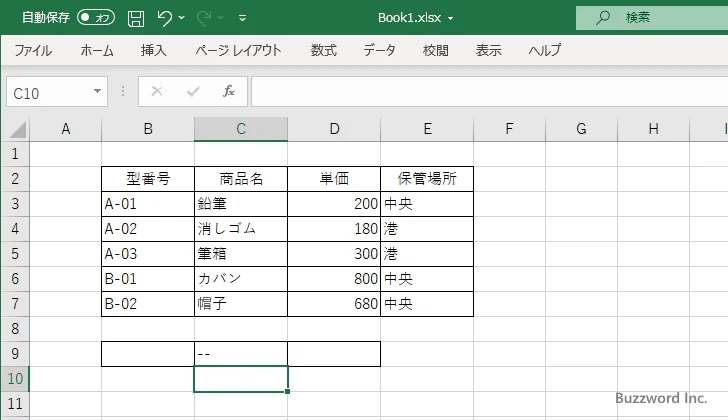The width and height of the screenshot is (728, 420).
Task: Select column D header
Action: pos(334,128)
